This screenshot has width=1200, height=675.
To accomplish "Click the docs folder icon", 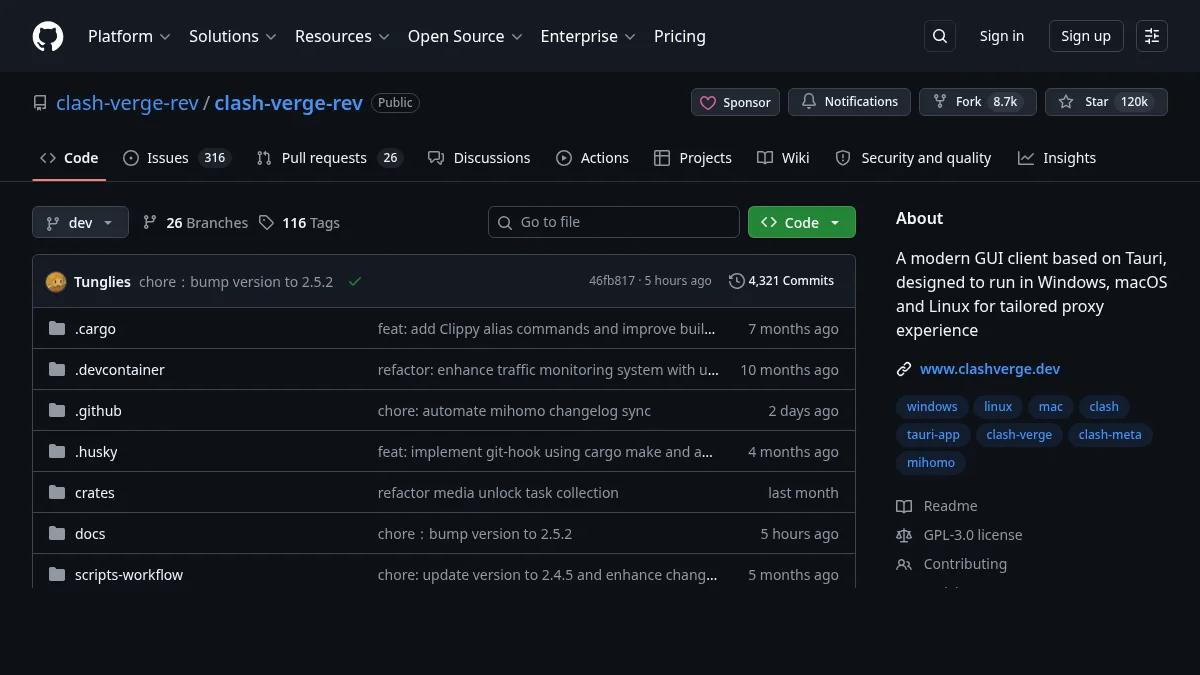I will pyautogui.click(x=57, y=534).
